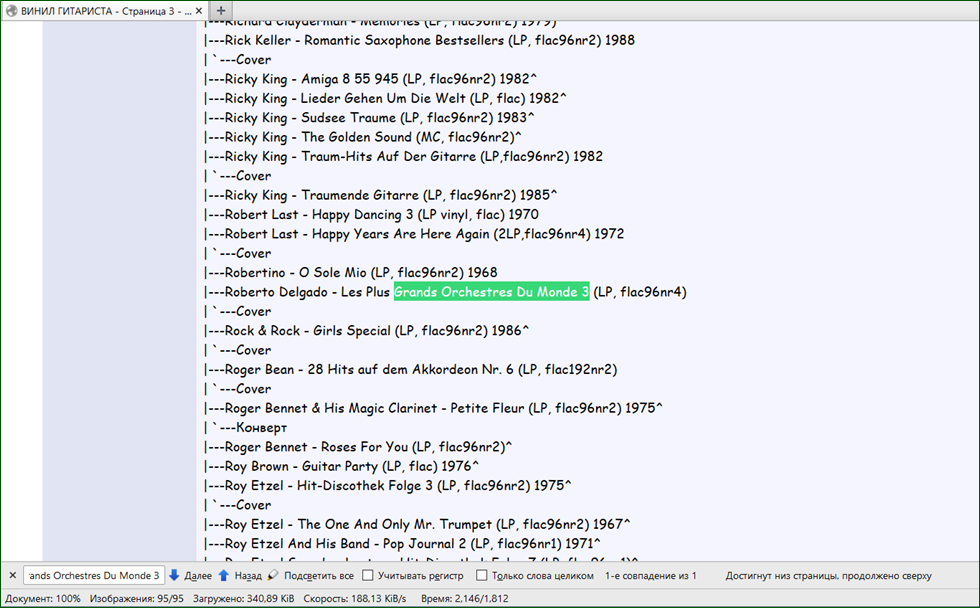The width and height of the screenshot is (980, 608).
Task: Click Roy Brown - Guitar Party entry
Action: point(342,466)
